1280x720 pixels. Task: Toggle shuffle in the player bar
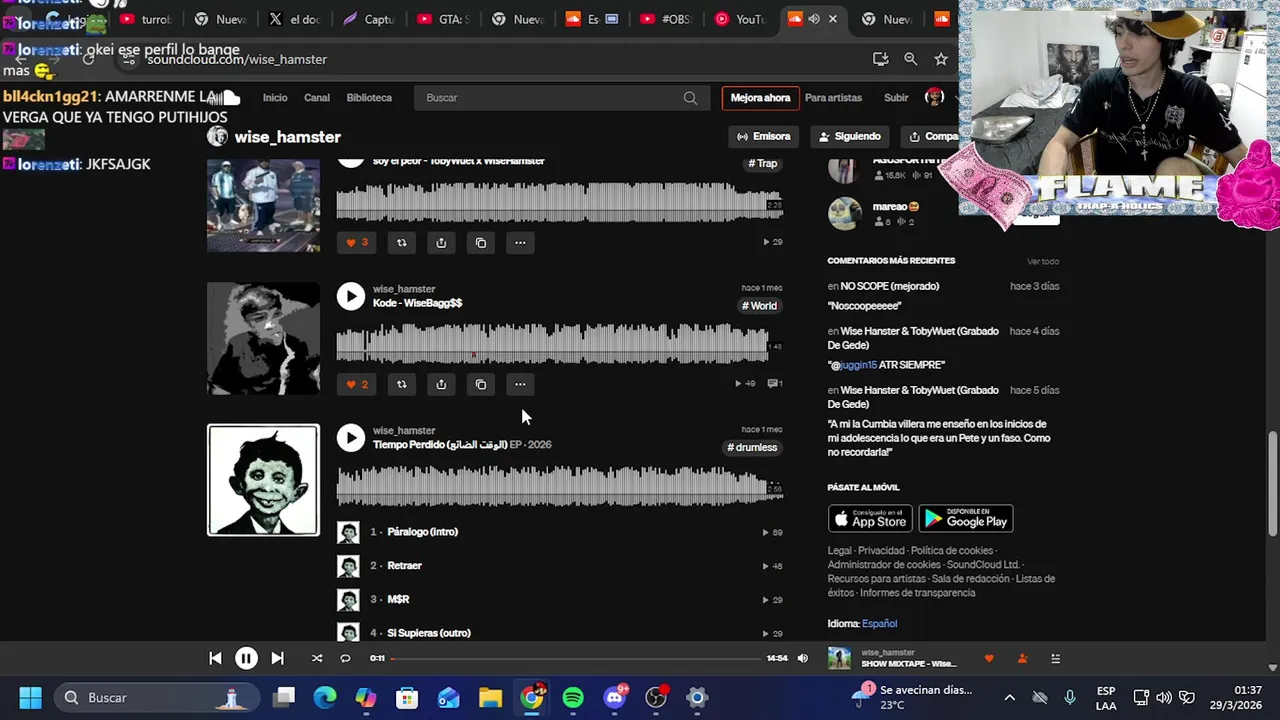pyautogui.click(x=317, y=658)
